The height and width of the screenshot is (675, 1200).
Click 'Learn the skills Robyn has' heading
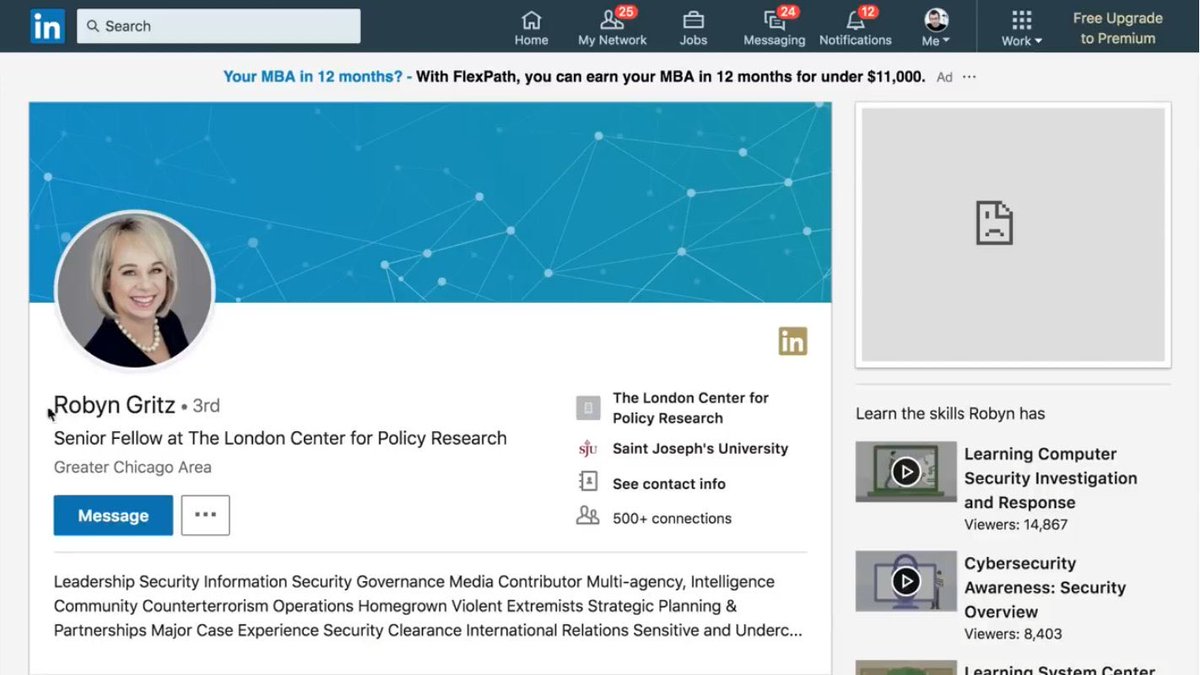pyautogui.click(x=950, y=413)
